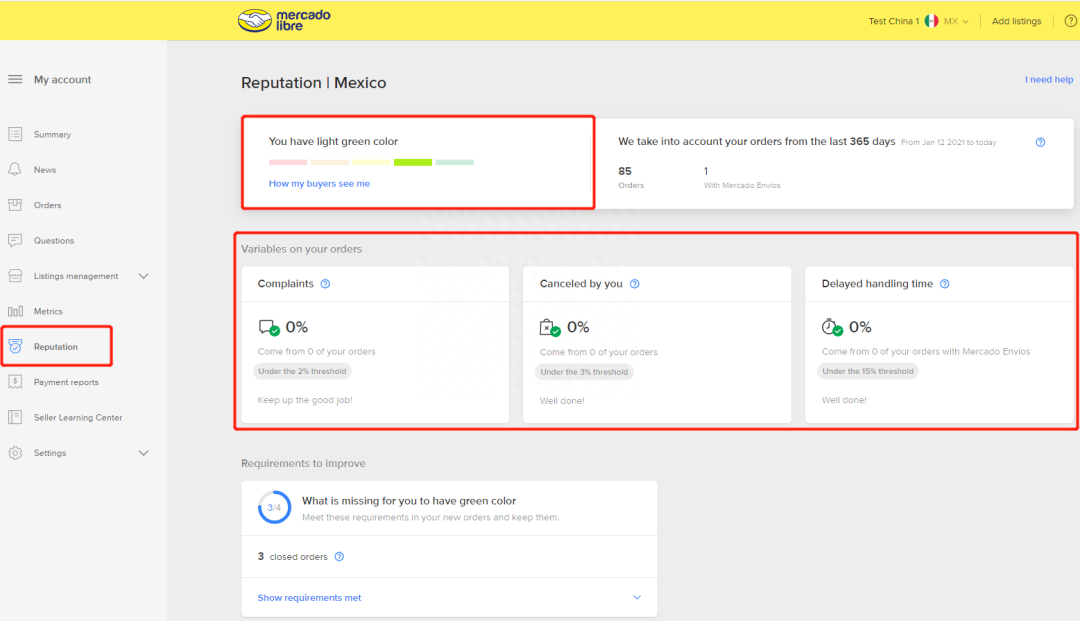Click the 3 closed orders text
This screenshot has width=1080, height=621.
click(x=293, y=556)
